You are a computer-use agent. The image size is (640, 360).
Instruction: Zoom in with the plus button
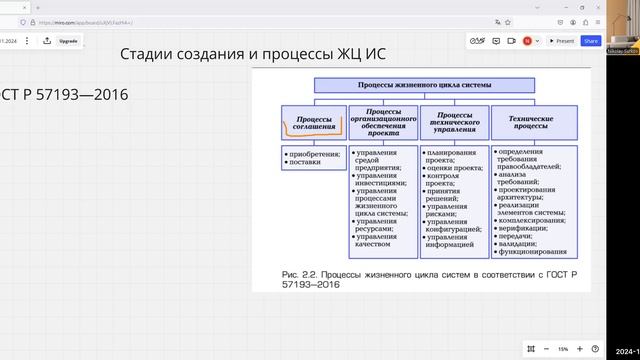pos(580,349)
